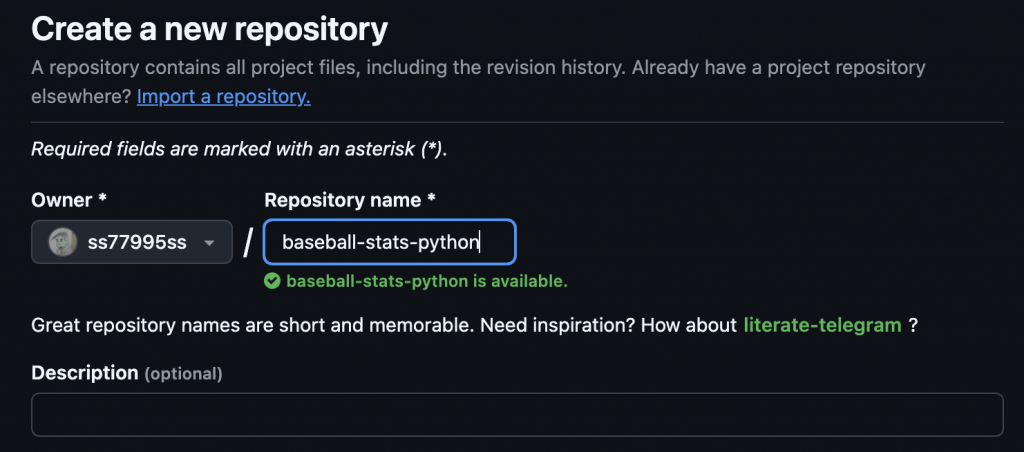The width and height of the screenshot is (1024, 452).
Task: Click the baseball-stats-python is available message
Action: [x=426, y=282]
